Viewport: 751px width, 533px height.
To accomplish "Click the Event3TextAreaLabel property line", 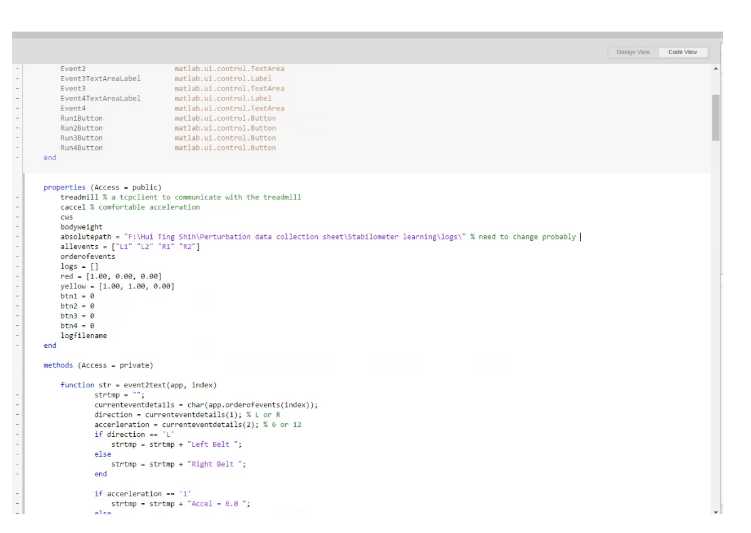I will pyautogui.click(x=166, y=79).
